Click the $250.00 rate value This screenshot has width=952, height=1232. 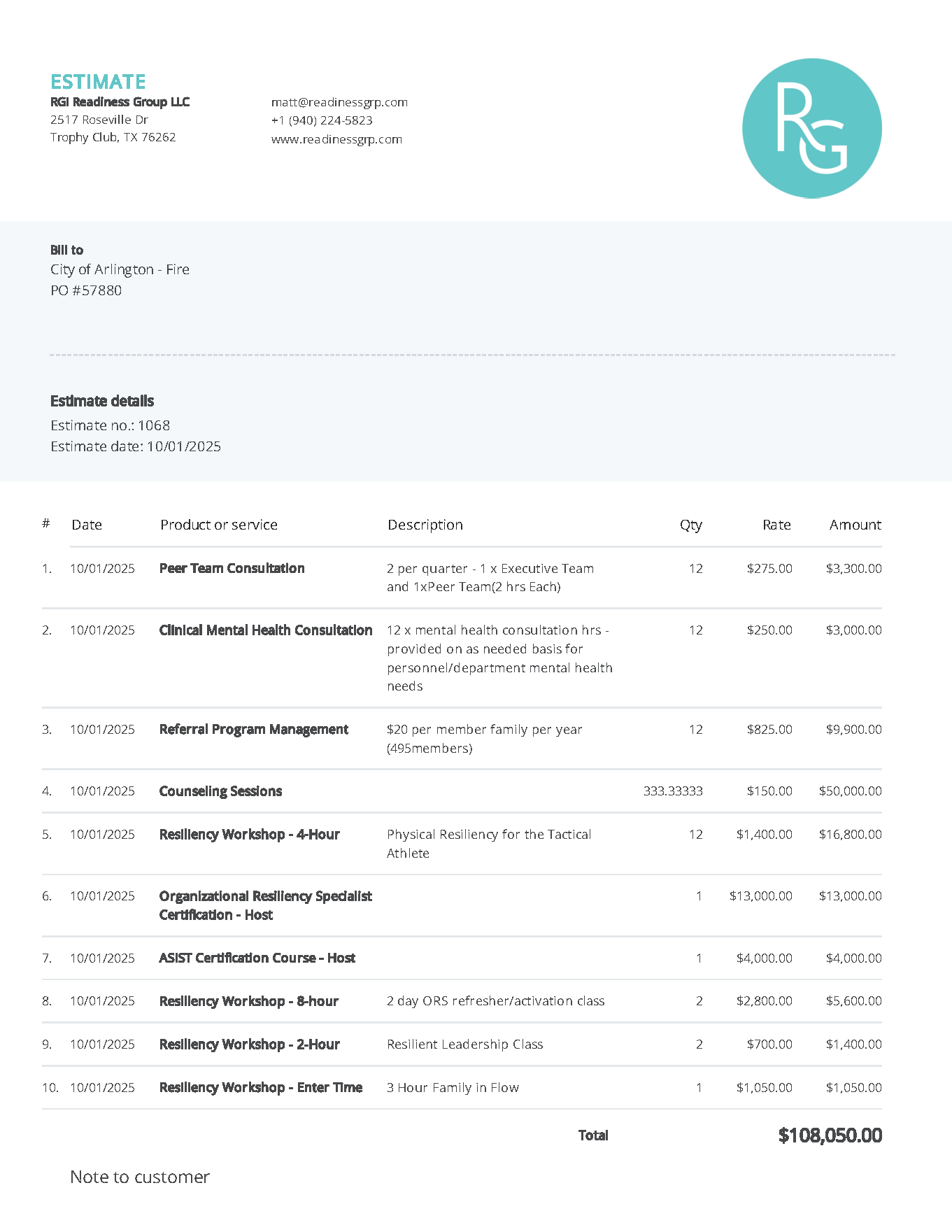769,630
